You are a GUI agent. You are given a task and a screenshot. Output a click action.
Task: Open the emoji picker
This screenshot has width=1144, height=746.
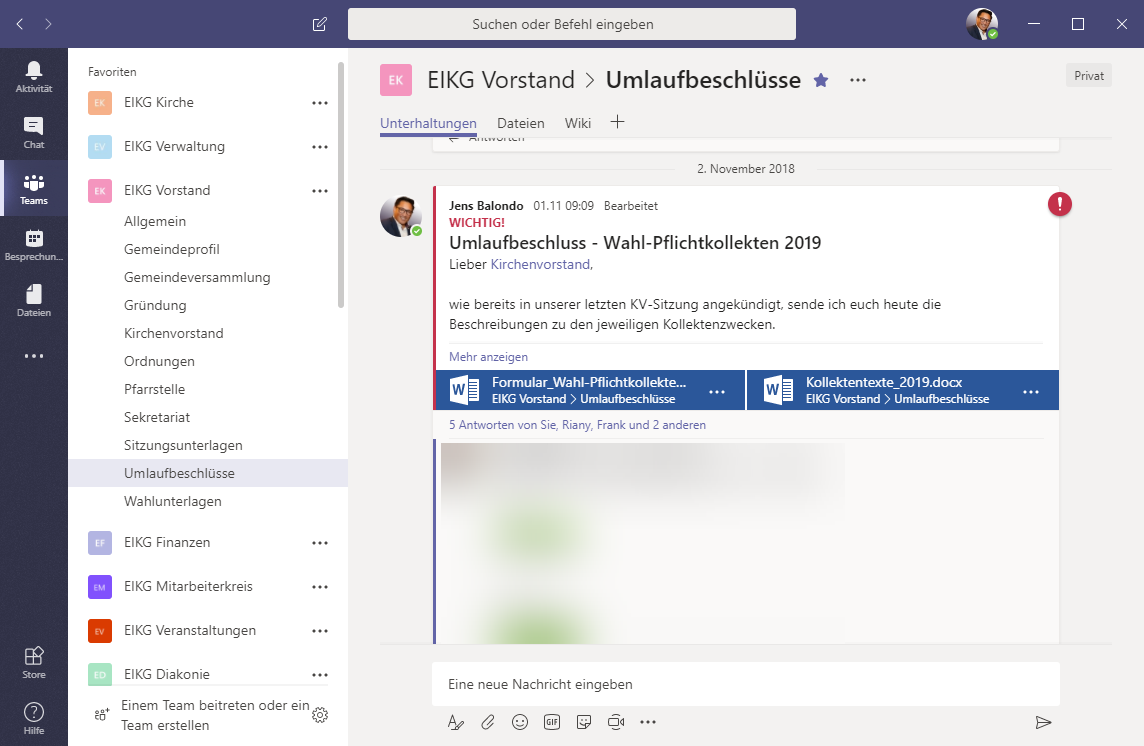pyautogui.click(x=519, y=722)
